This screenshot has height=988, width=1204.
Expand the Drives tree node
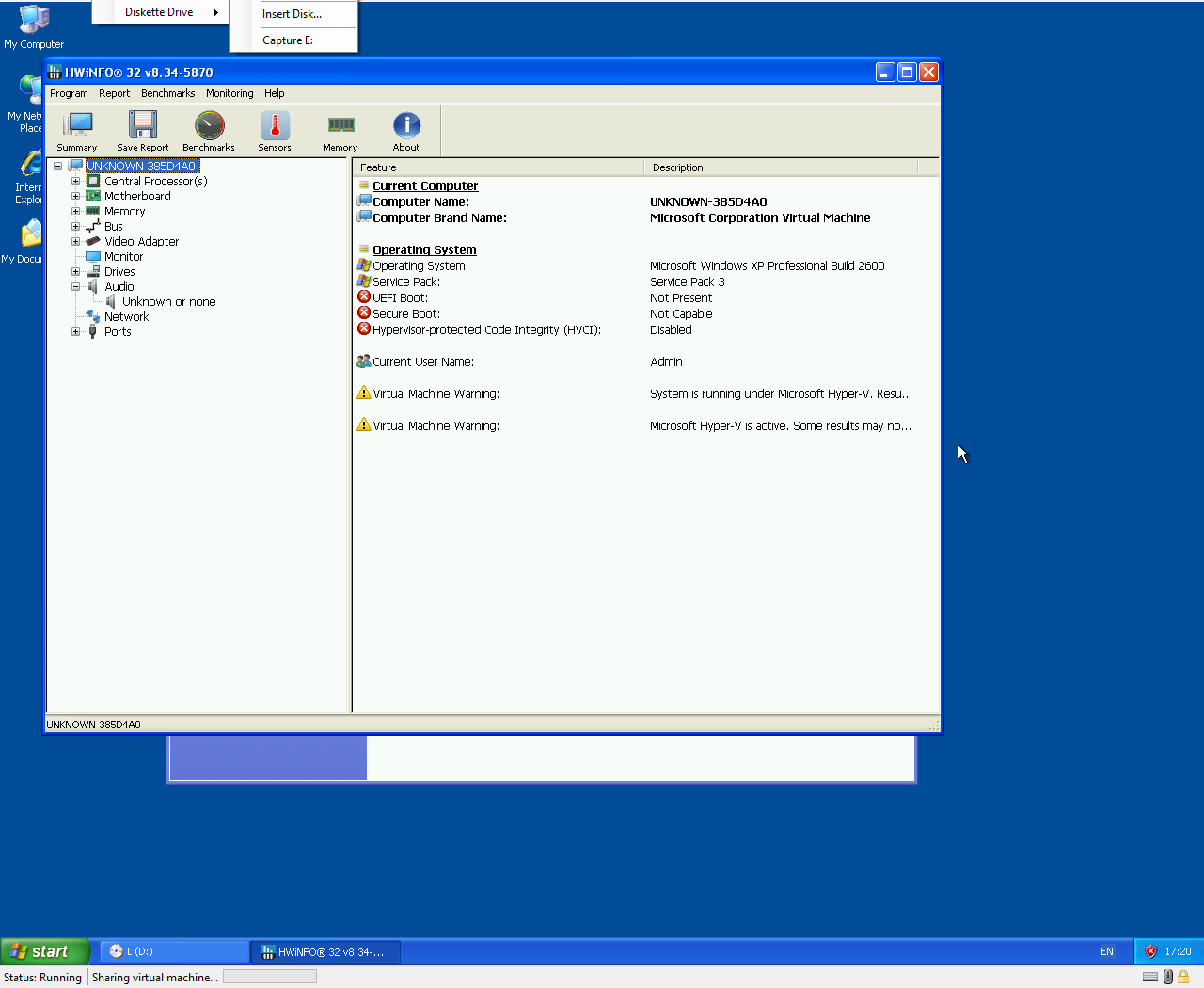(76, 272)
